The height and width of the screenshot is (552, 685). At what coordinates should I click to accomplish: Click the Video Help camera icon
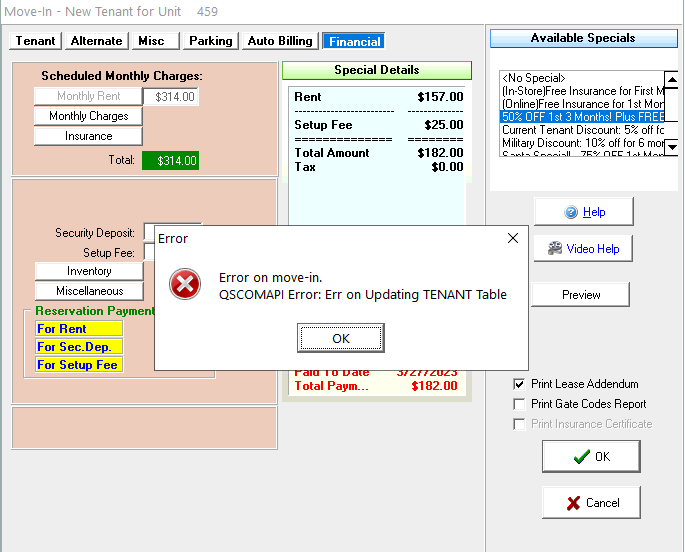coord(555,248)
